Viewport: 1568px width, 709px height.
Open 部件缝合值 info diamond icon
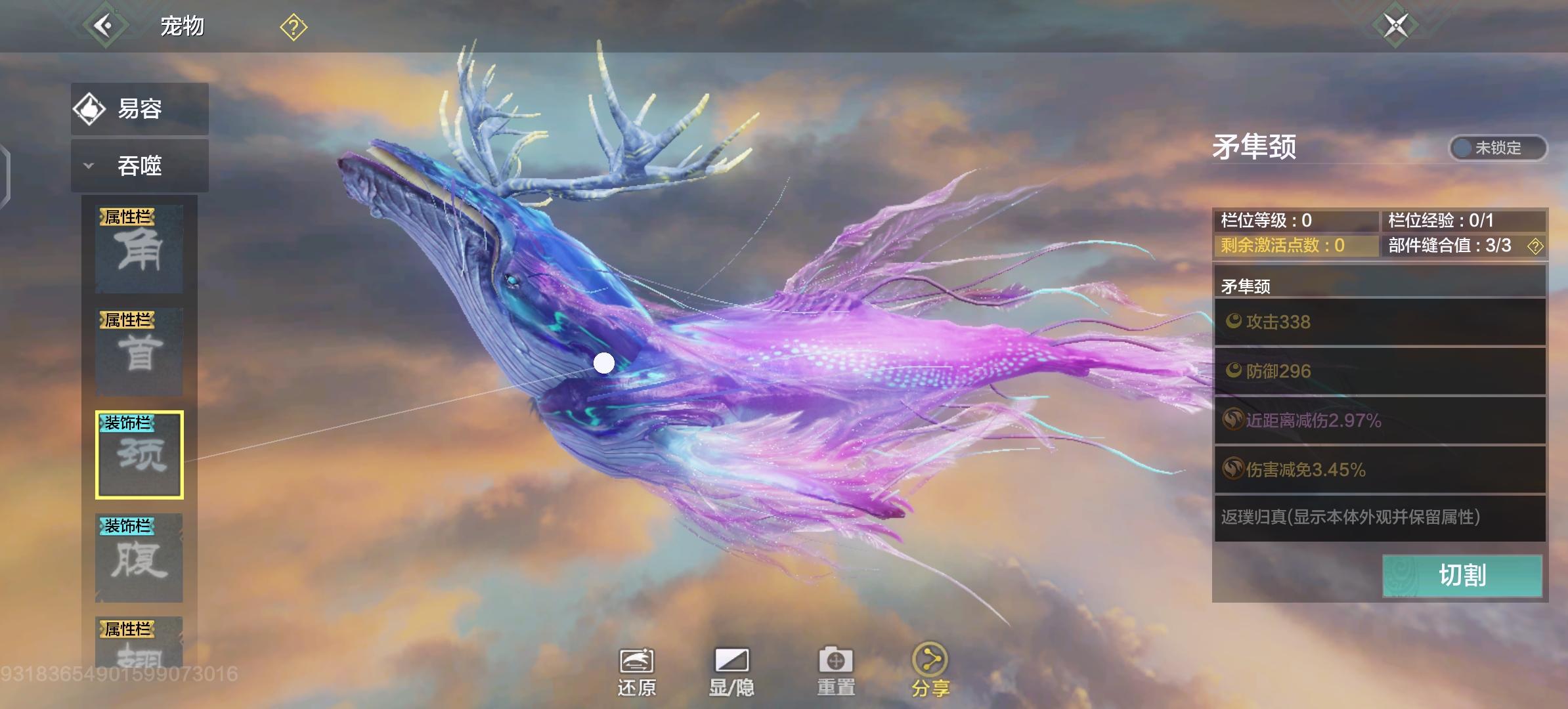1535,246
